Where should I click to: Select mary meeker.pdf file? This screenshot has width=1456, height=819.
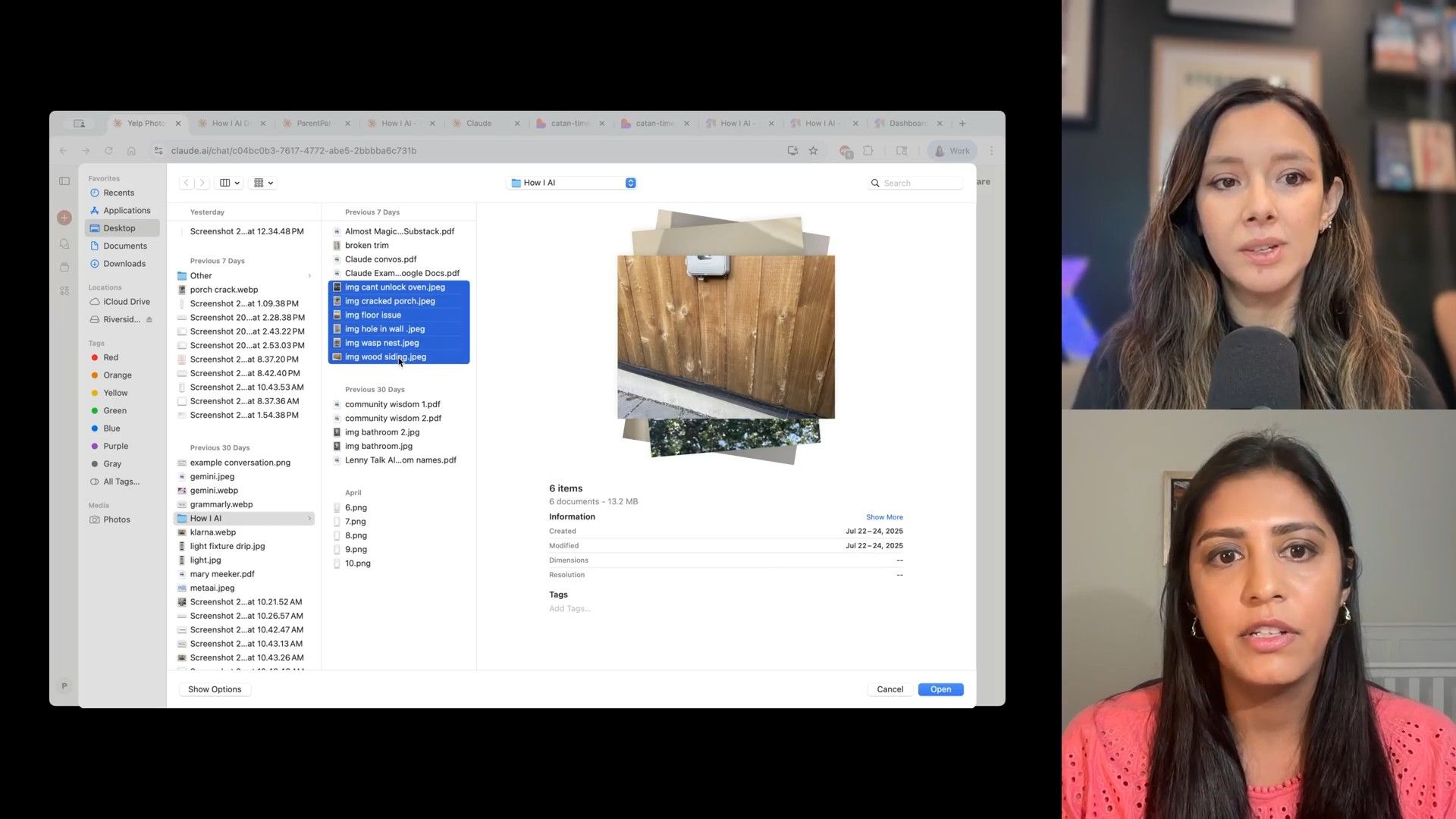click(x=222, y=574)
